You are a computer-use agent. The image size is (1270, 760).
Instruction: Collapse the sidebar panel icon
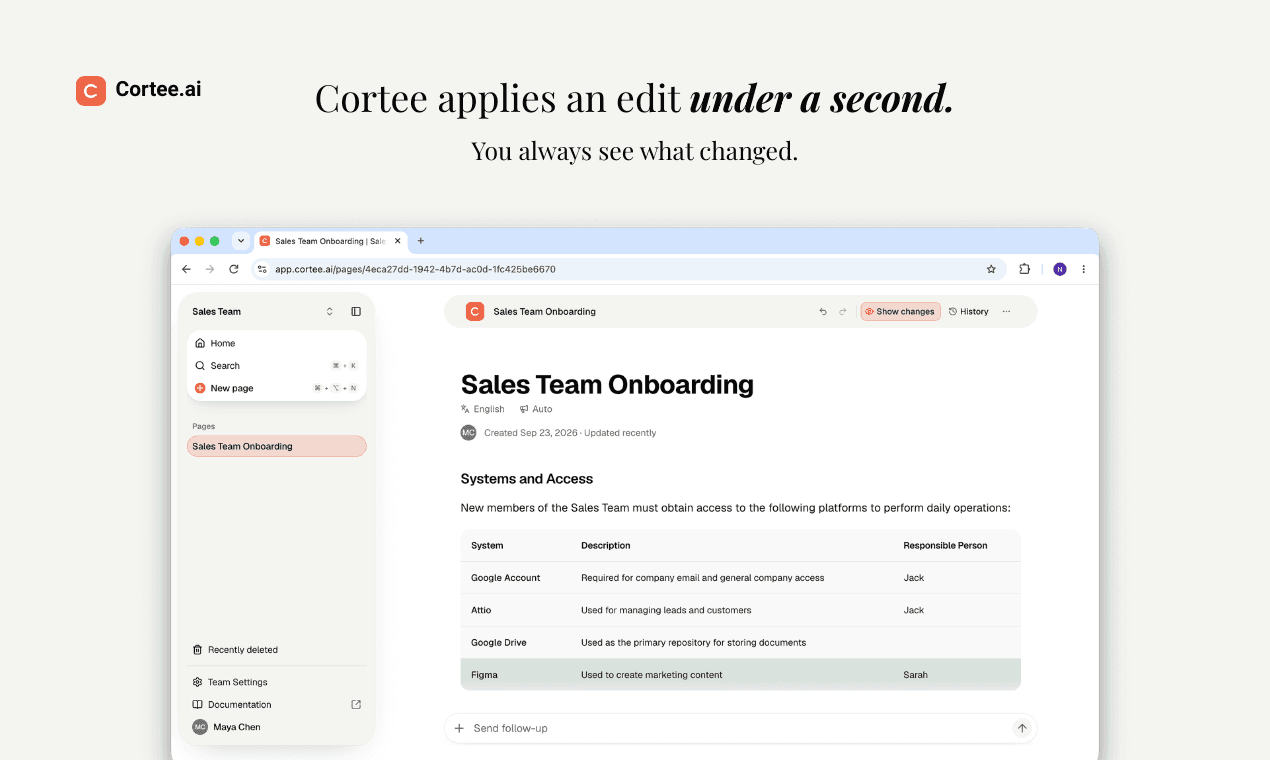tap(356, 312)
